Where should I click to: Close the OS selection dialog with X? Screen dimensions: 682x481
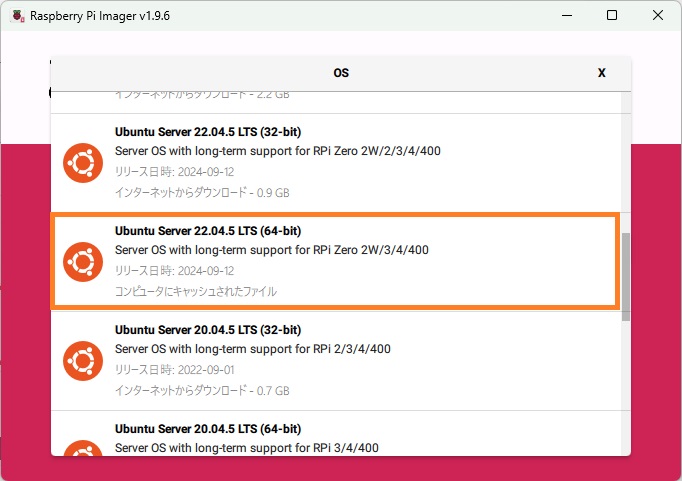[601, 73]
